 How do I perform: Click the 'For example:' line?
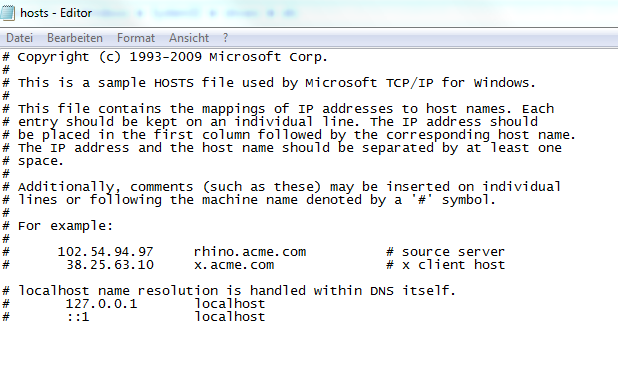coord(58,226)
